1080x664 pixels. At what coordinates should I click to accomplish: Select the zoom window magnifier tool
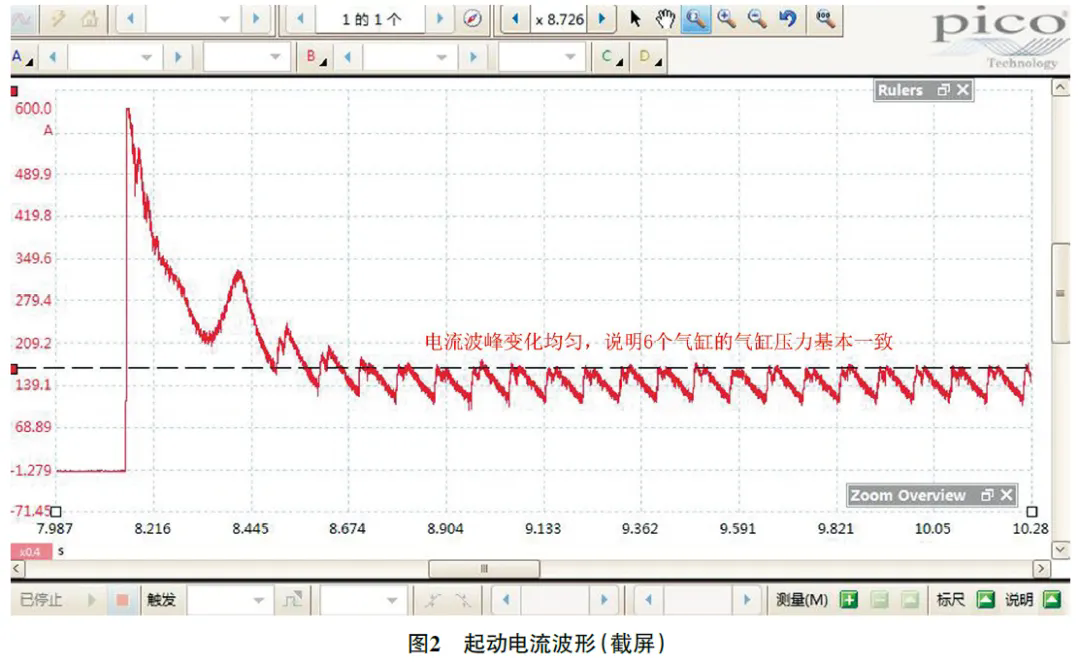(x=696, y=19)
